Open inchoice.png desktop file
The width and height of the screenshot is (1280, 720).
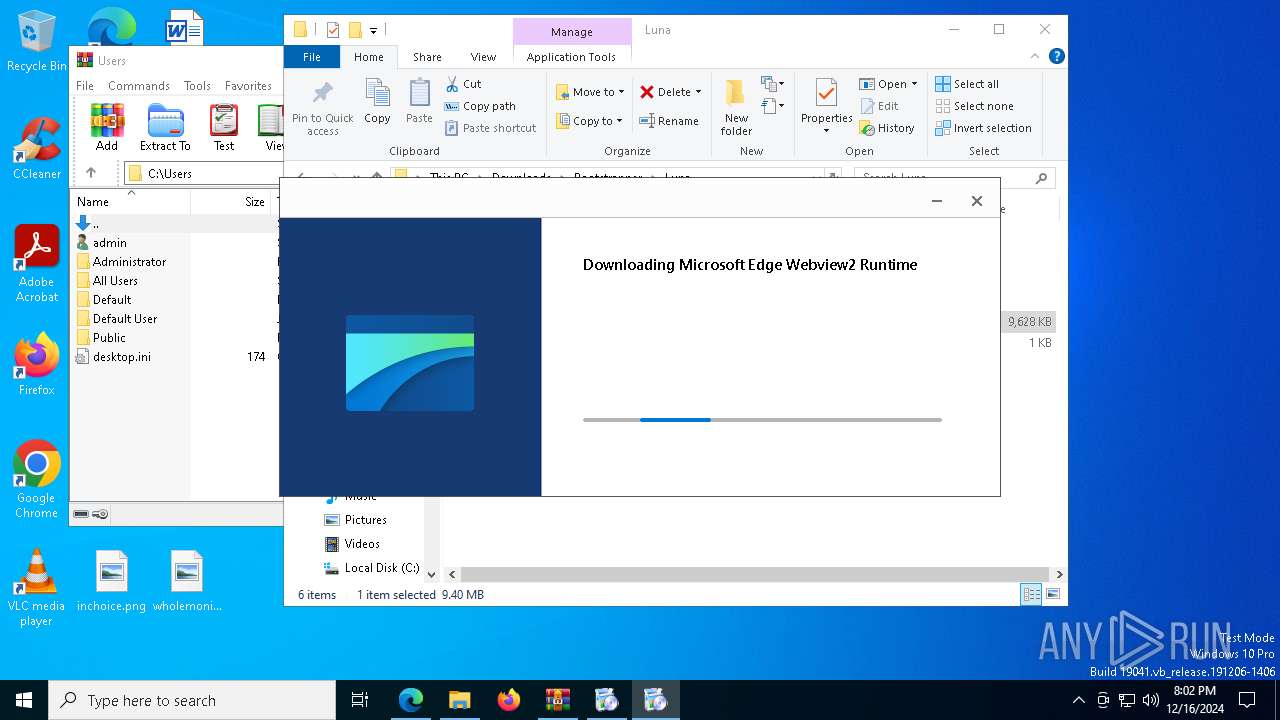(x=112, y=581)
